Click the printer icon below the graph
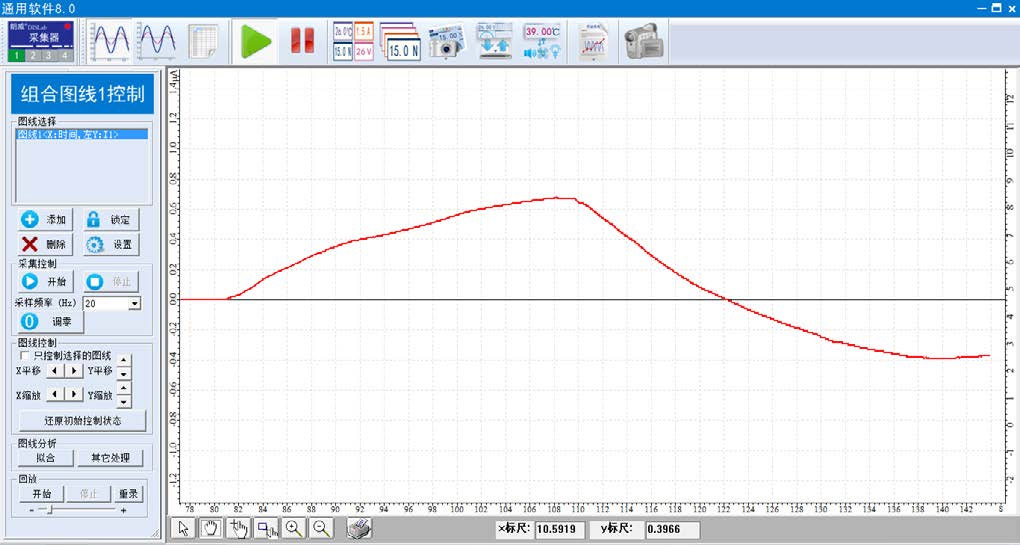 click(360, 529)
